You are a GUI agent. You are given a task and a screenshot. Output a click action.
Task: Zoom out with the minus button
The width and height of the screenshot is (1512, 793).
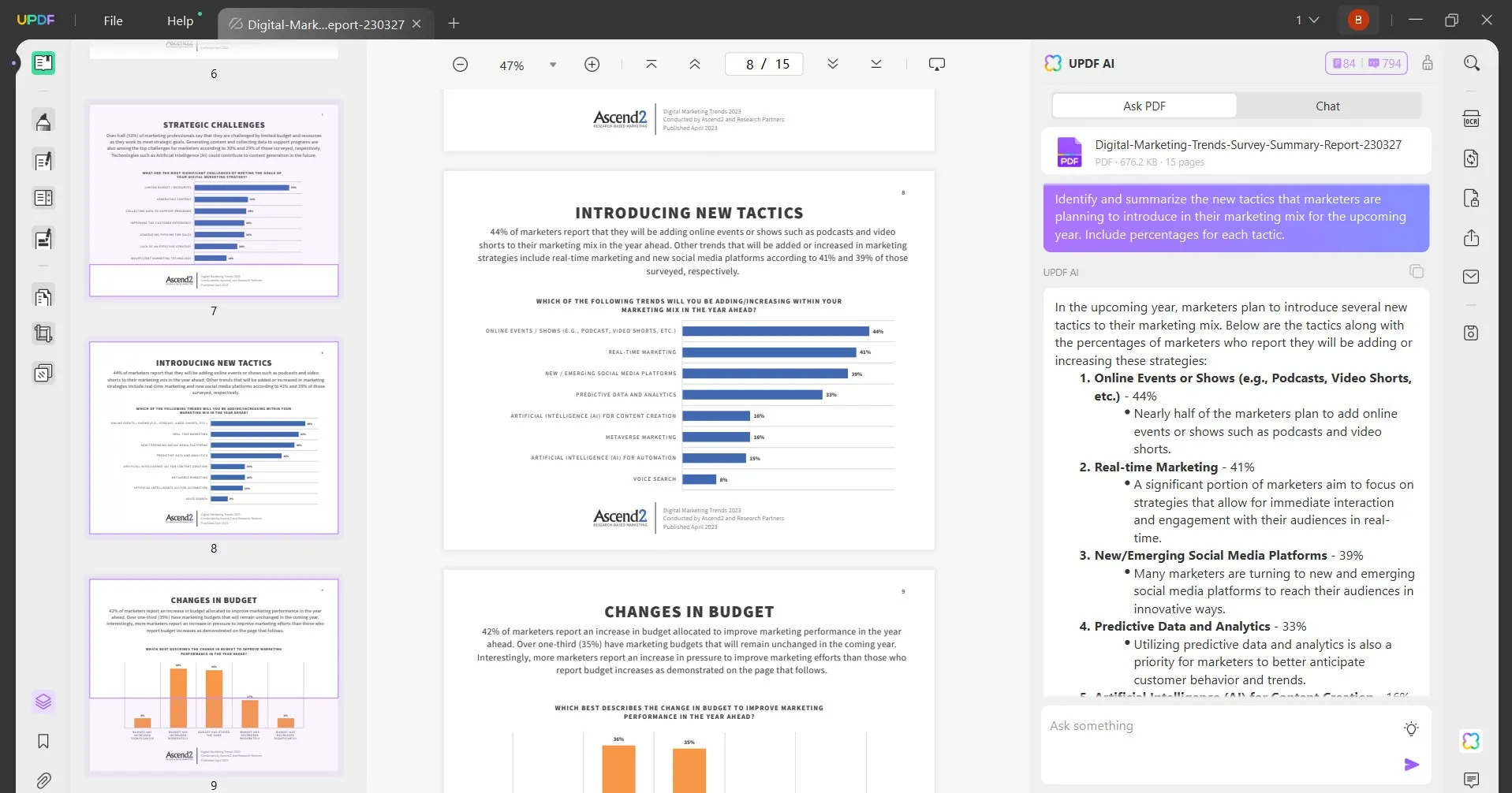click(461, 65)
